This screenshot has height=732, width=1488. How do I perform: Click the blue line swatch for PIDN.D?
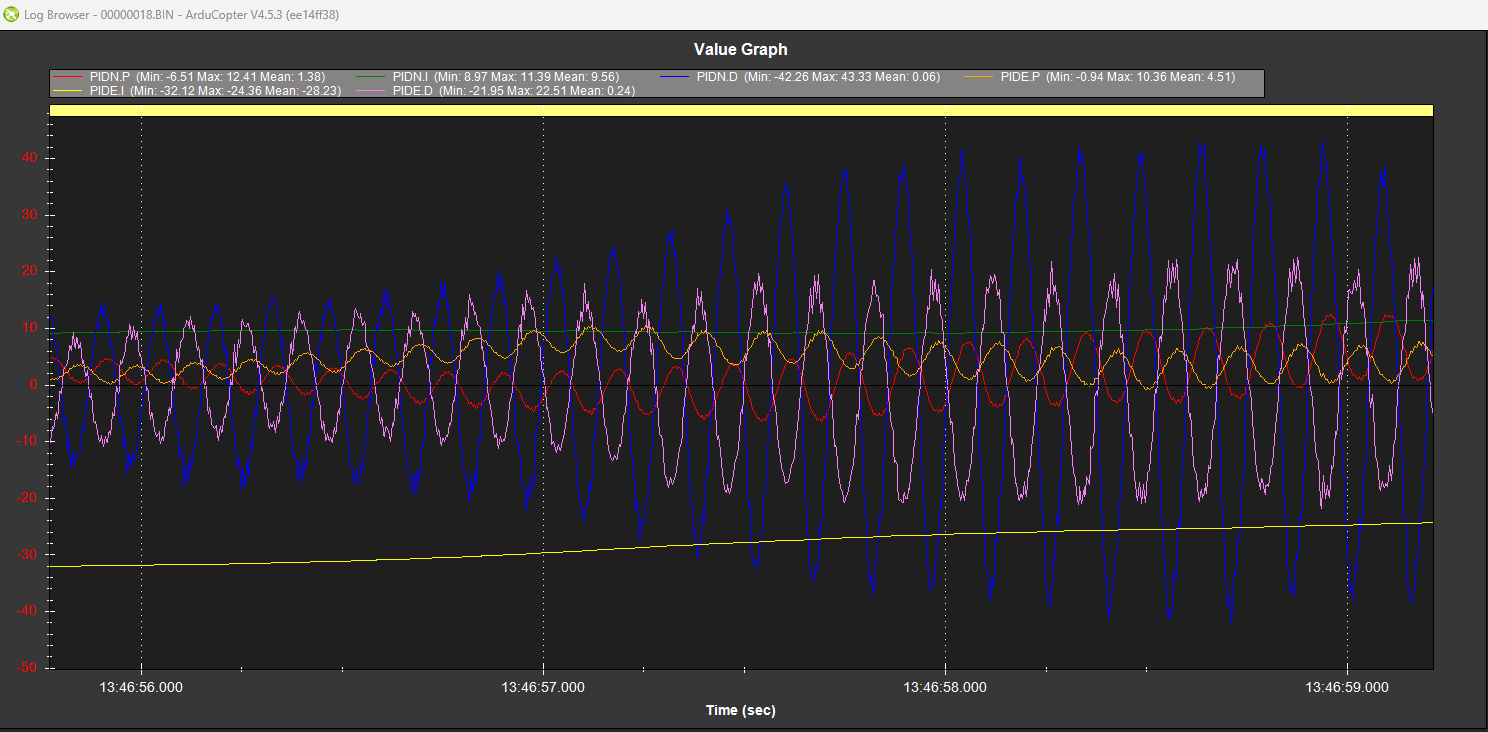(674, 77)
